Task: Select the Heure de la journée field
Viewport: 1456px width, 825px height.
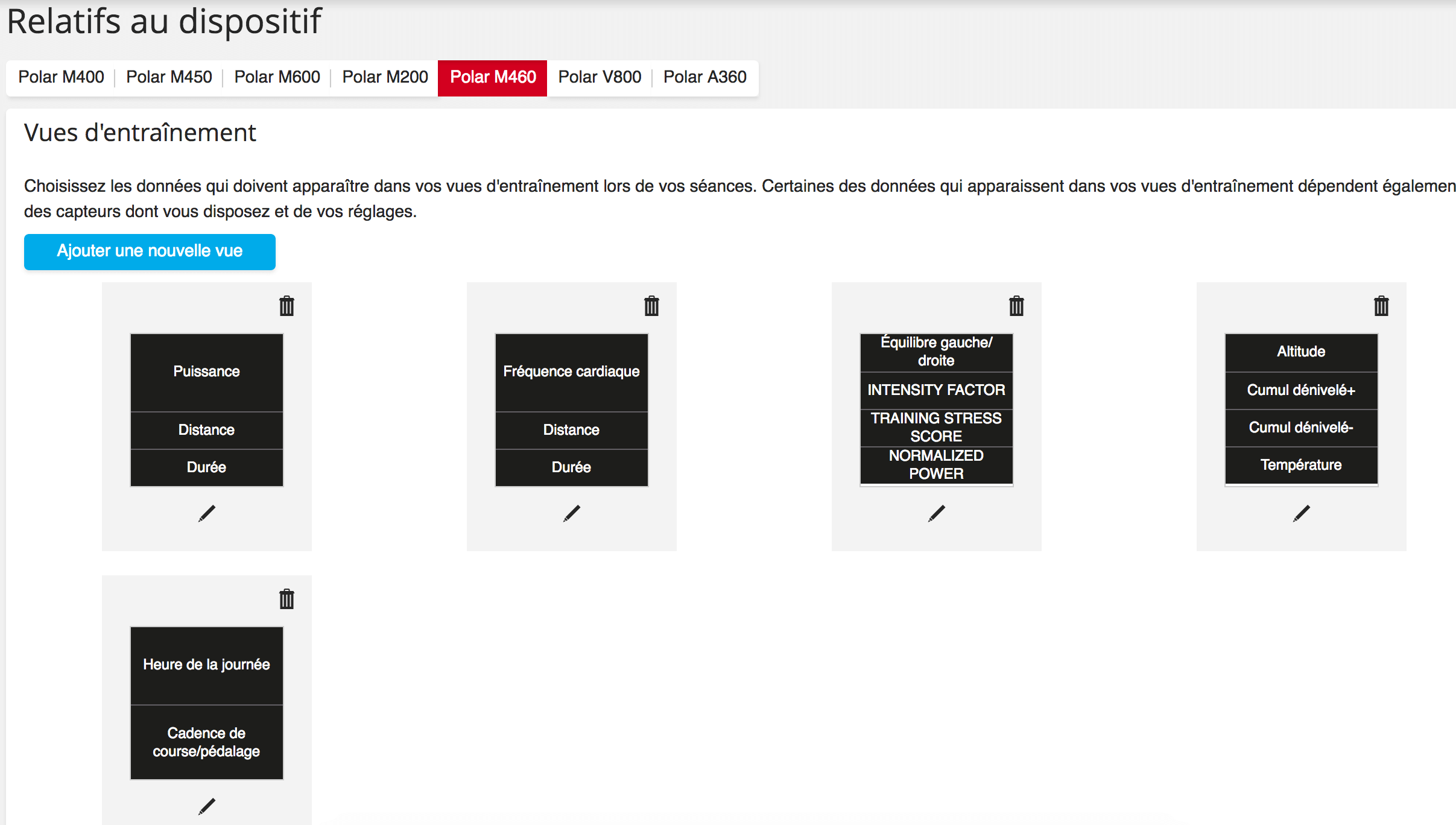Action: (x=207, y=665)
